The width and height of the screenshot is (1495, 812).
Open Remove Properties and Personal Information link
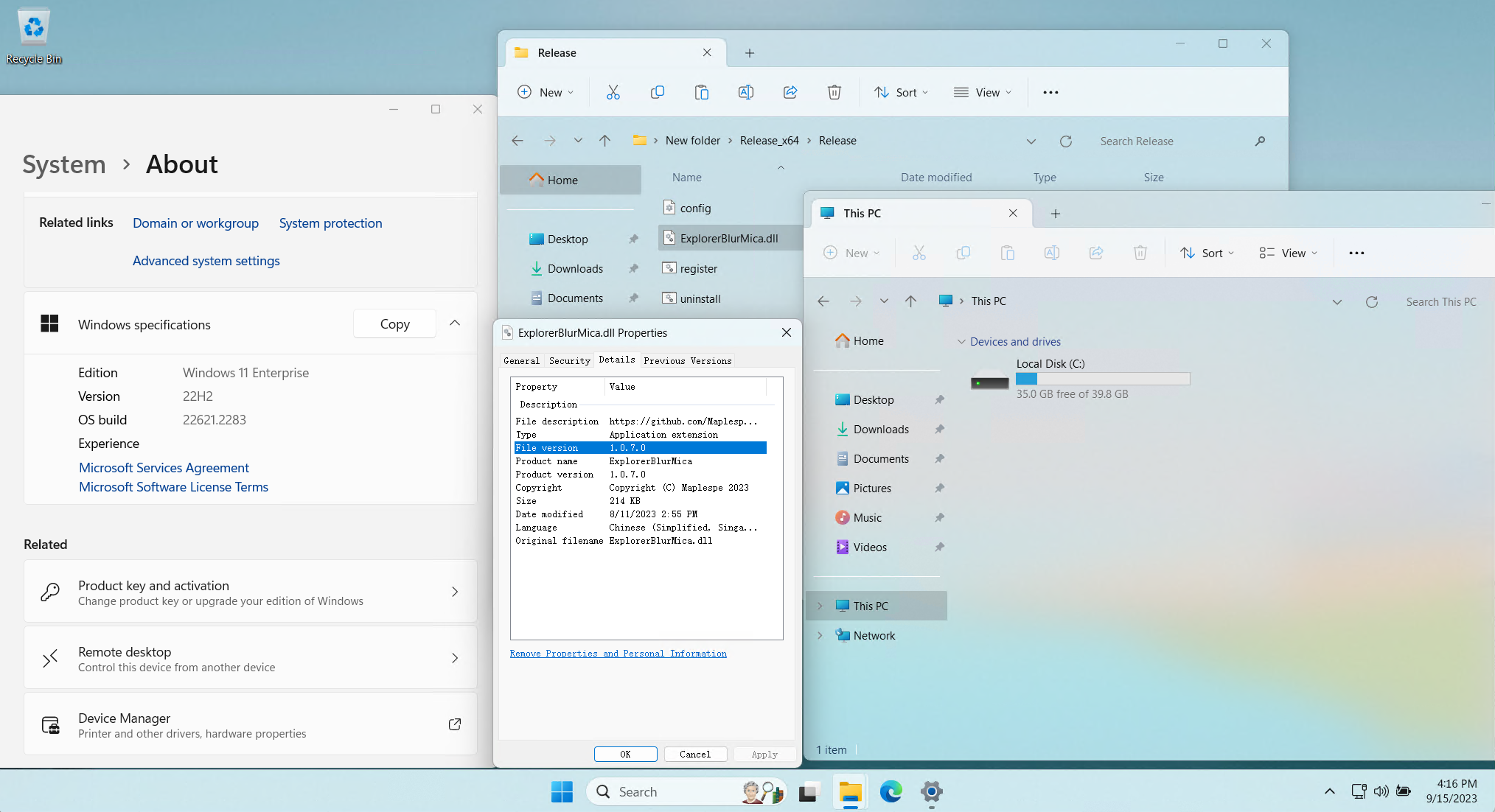[x=618, y=654]
